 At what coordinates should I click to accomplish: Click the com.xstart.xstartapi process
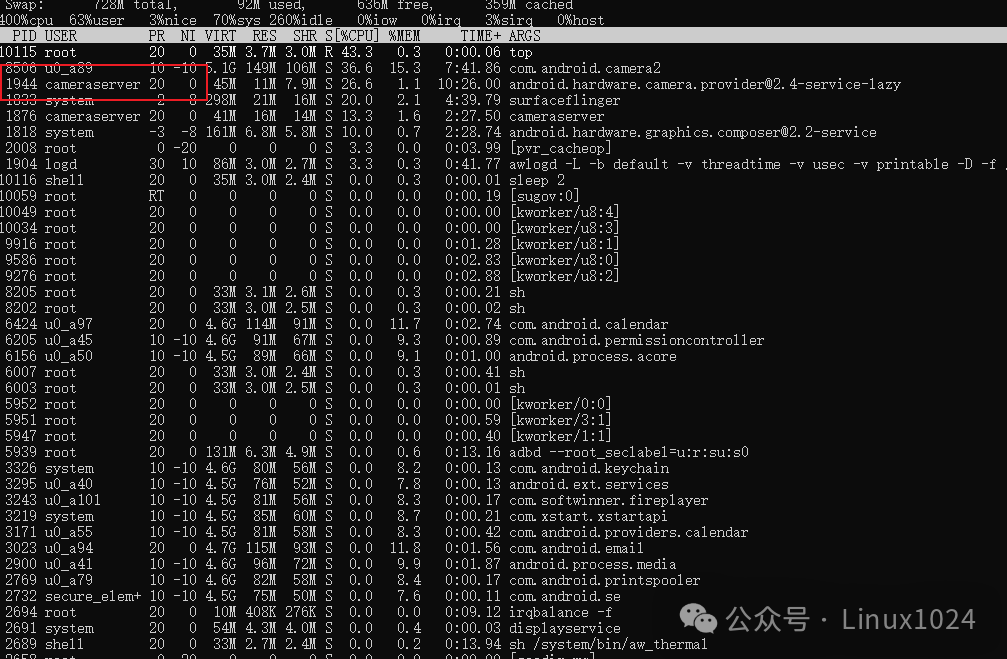(x=588, y=516)
